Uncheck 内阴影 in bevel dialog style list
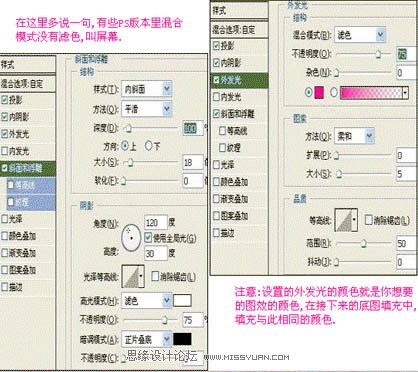Screen dimensions: 418x372 (4, 116)
